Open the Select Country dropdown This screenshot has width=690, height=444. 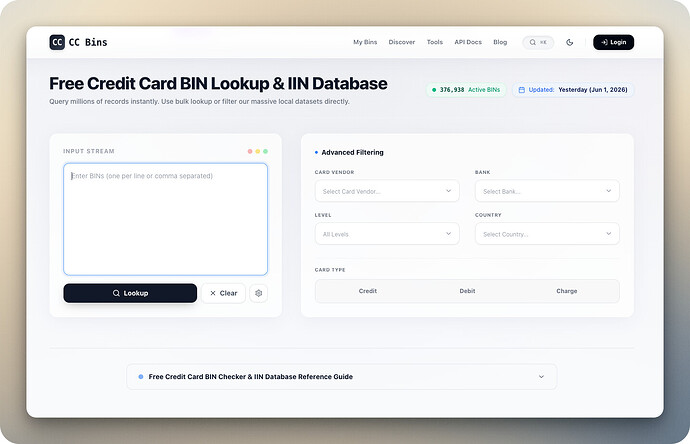click(x=547, y=234)
